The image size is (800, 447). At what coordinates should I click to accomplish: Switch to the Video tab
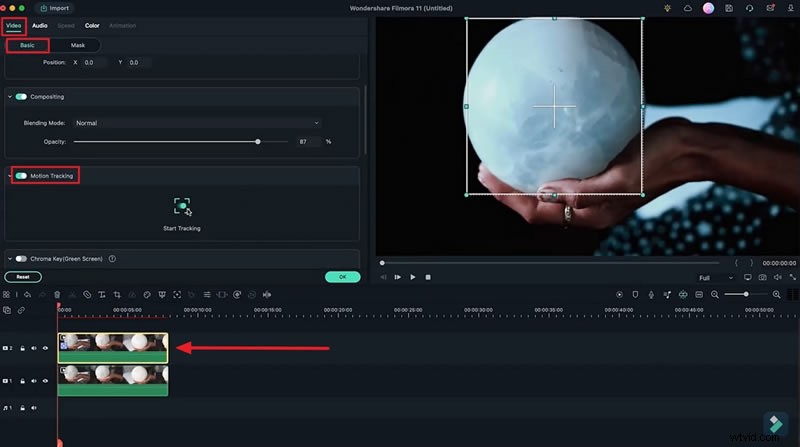(x=14, y=26)
